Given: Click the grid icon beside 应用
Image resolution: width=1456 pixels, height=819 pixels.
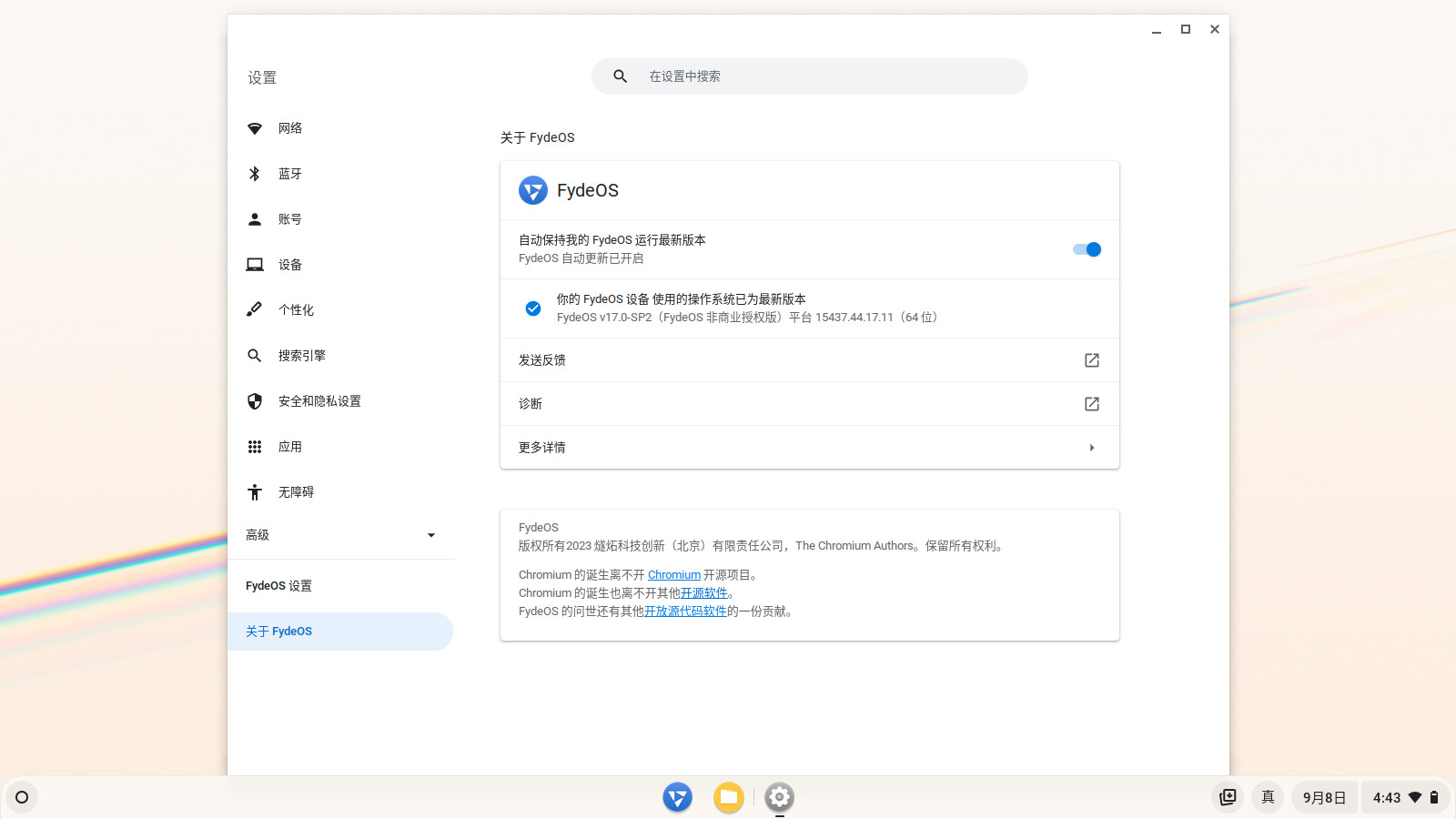Looking at the screenshot, I should tap(255, 447).
